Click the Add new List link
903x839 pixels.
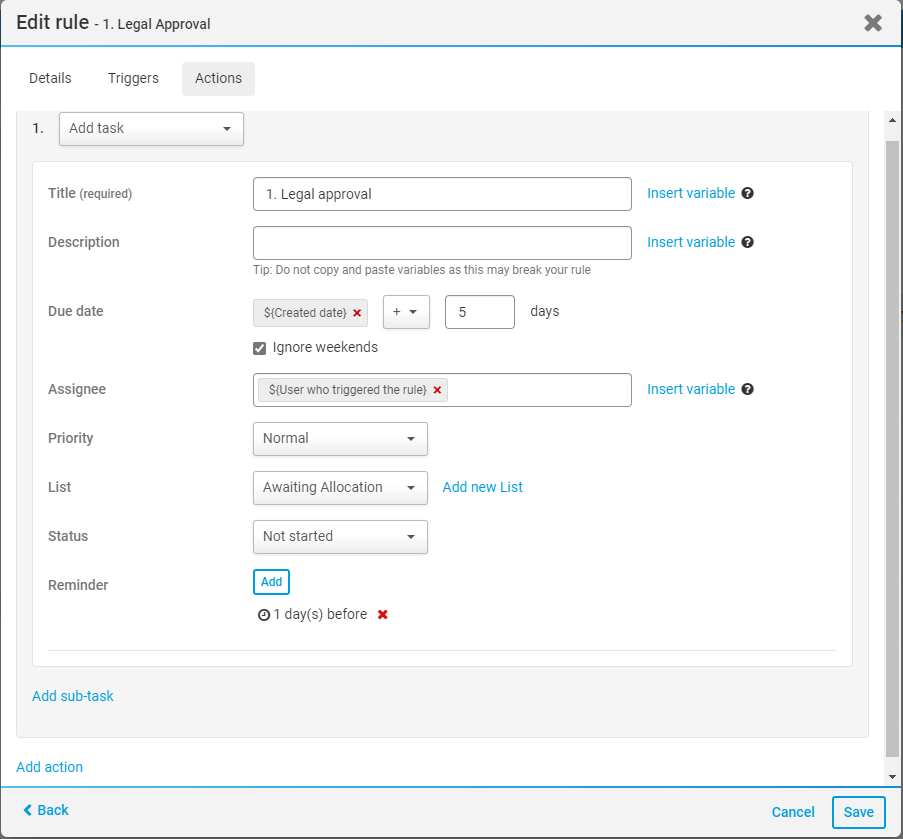(482, 487)
